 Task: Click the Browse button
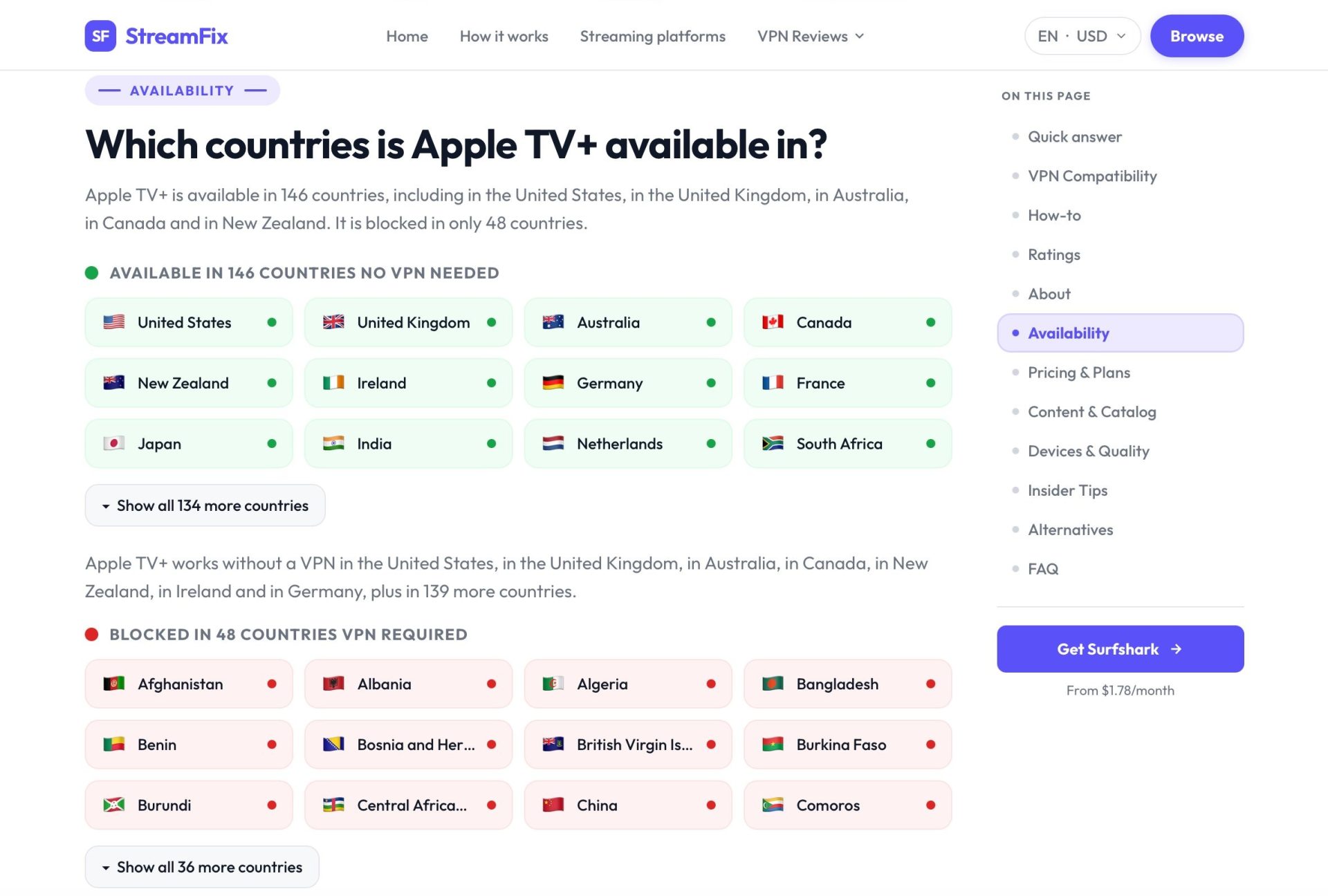pyautogui.click(x=1197, y=36)
